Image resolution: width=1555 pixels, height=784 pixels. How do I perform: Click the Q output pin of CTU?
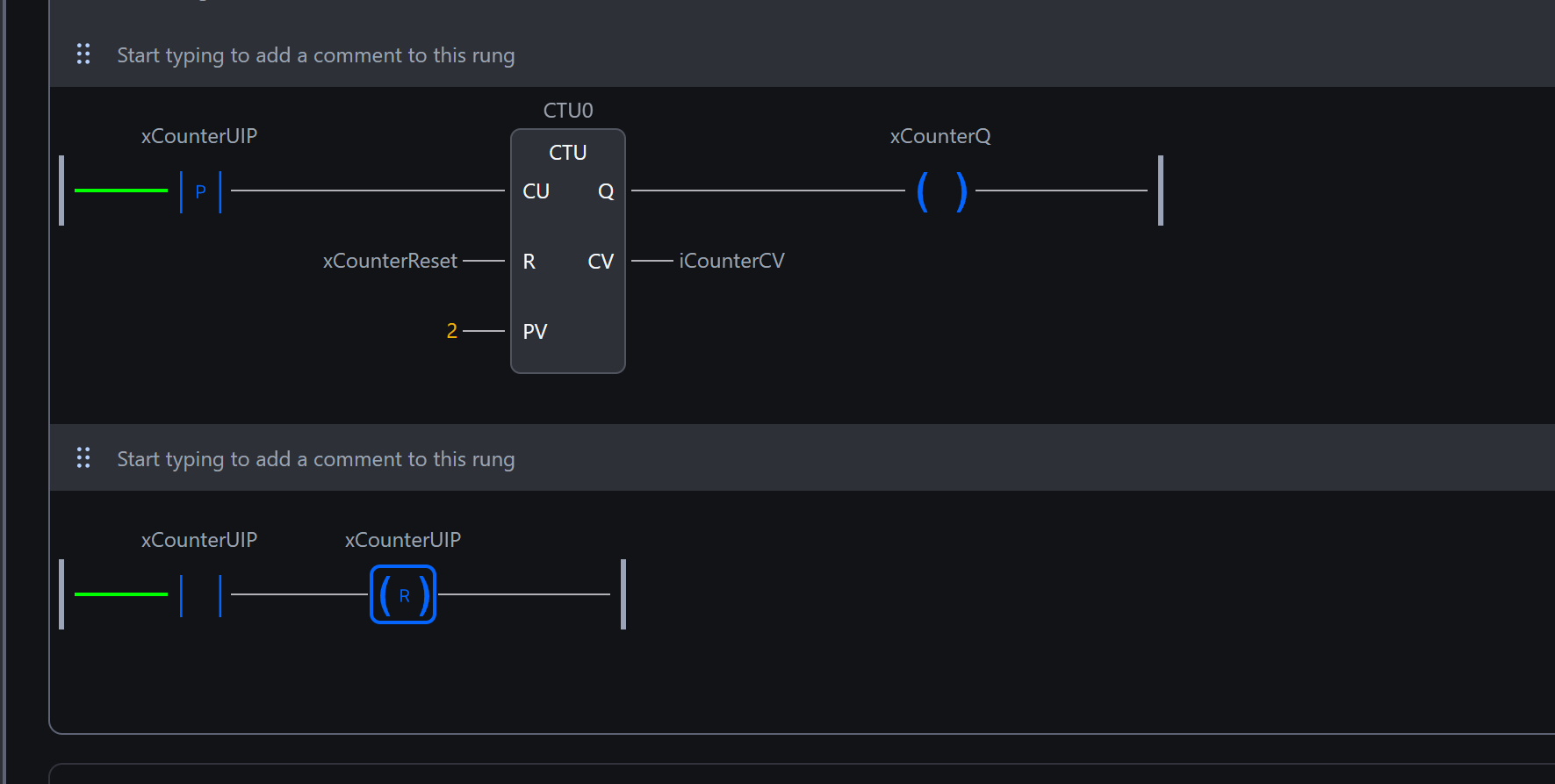[x=606, y=191]
